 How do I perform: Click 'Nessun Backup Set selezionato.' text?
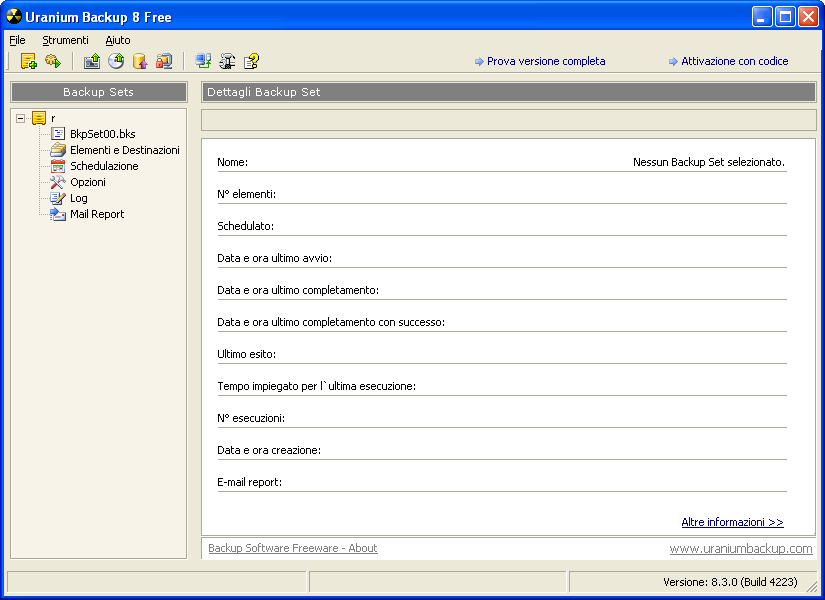[709, 162]
